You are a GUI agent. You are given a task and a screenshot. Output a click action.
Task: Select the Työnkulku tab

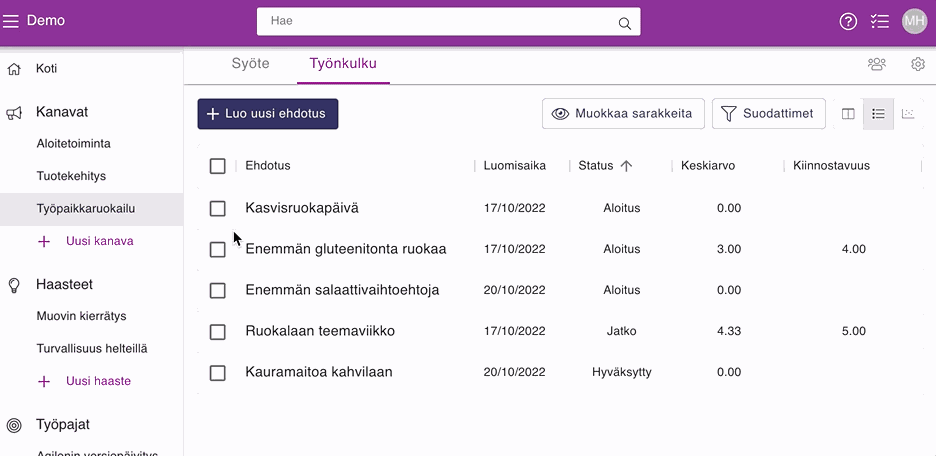pos(343,64)
